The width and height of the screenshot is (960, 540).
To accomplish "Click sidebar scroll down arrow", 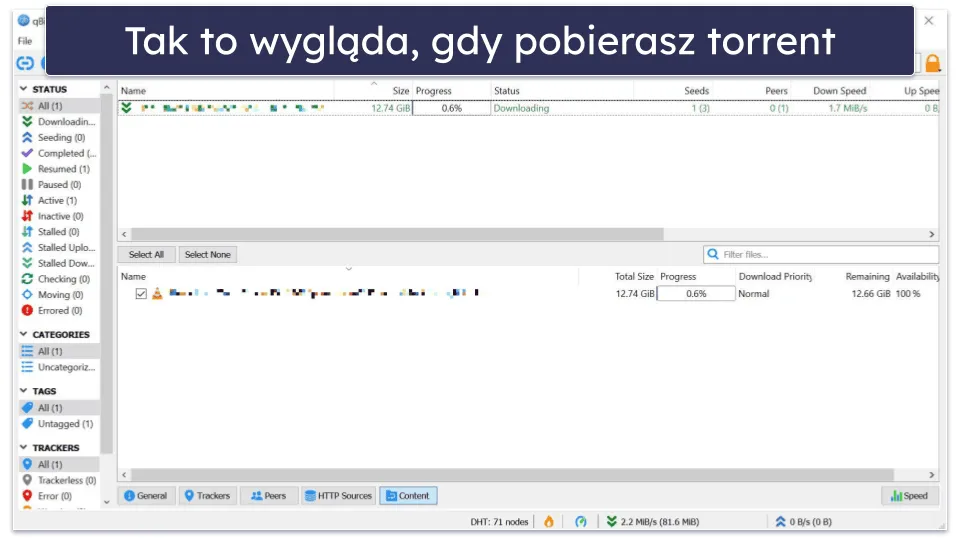I will pos(107,502).
